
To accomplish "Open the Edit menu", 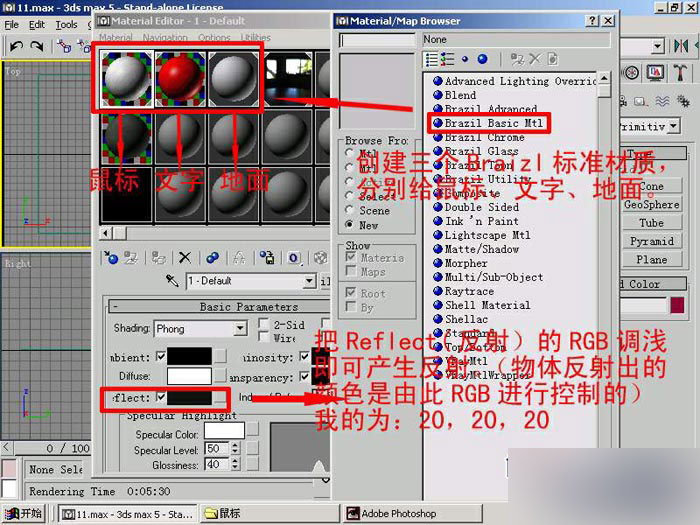I will click(x=37, y=25).
